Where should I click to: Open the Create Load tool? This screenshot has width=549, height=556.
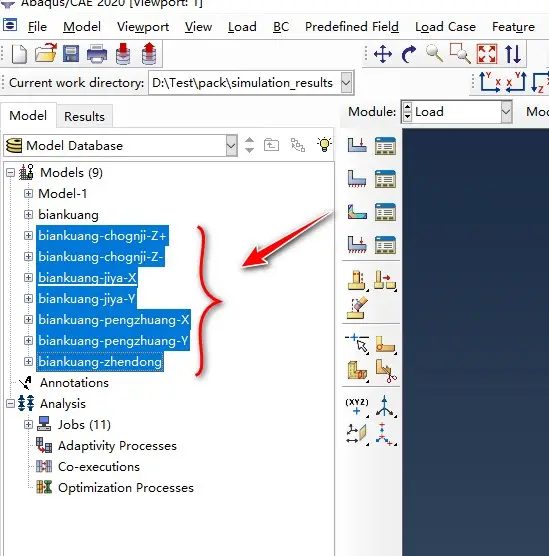click(357, 145)
